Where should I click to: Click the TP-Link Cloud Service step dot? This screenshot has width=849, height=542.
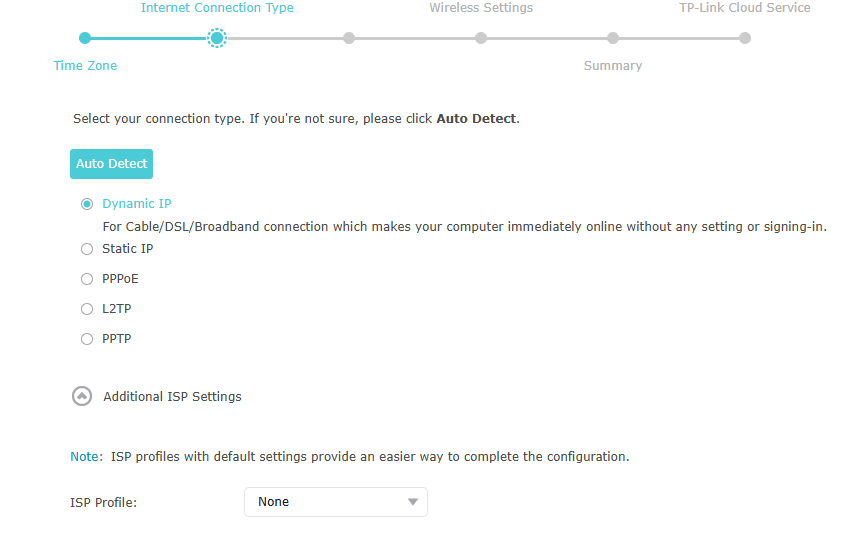coord(745,38)
